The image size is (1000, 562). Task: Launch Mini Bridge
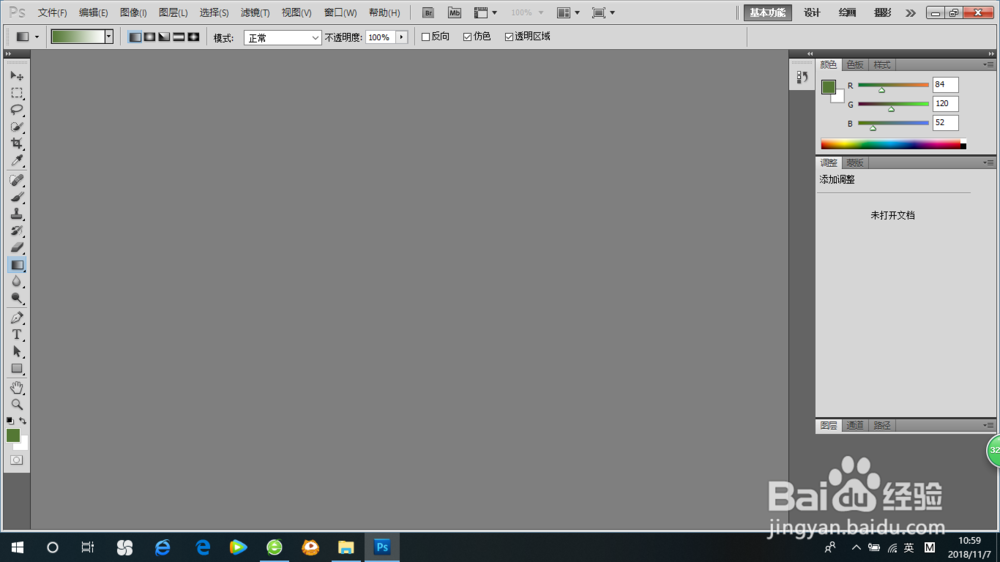(454, 13)
